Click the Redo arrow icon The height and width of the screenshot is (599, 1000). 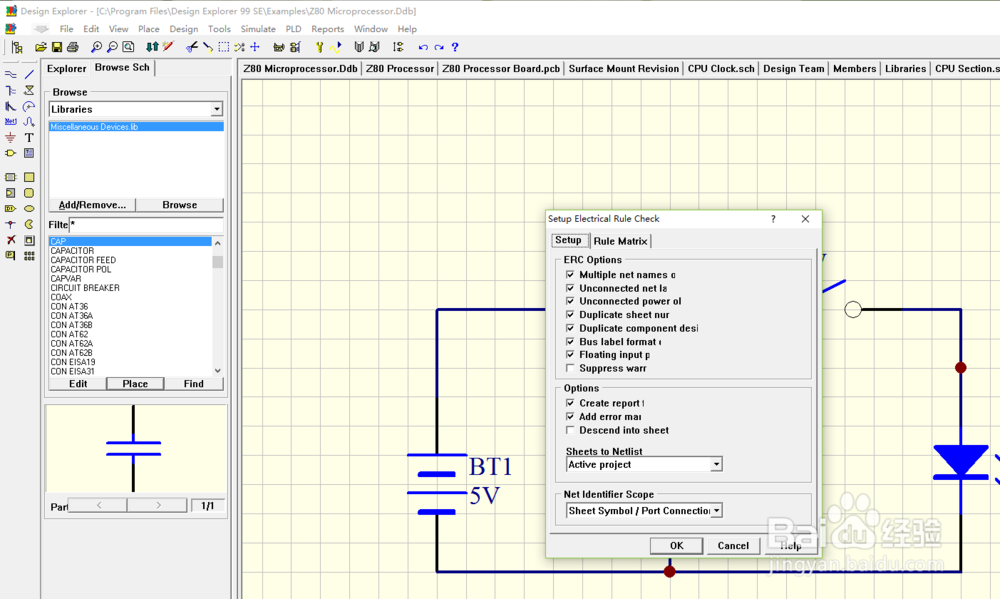[439, 47]
